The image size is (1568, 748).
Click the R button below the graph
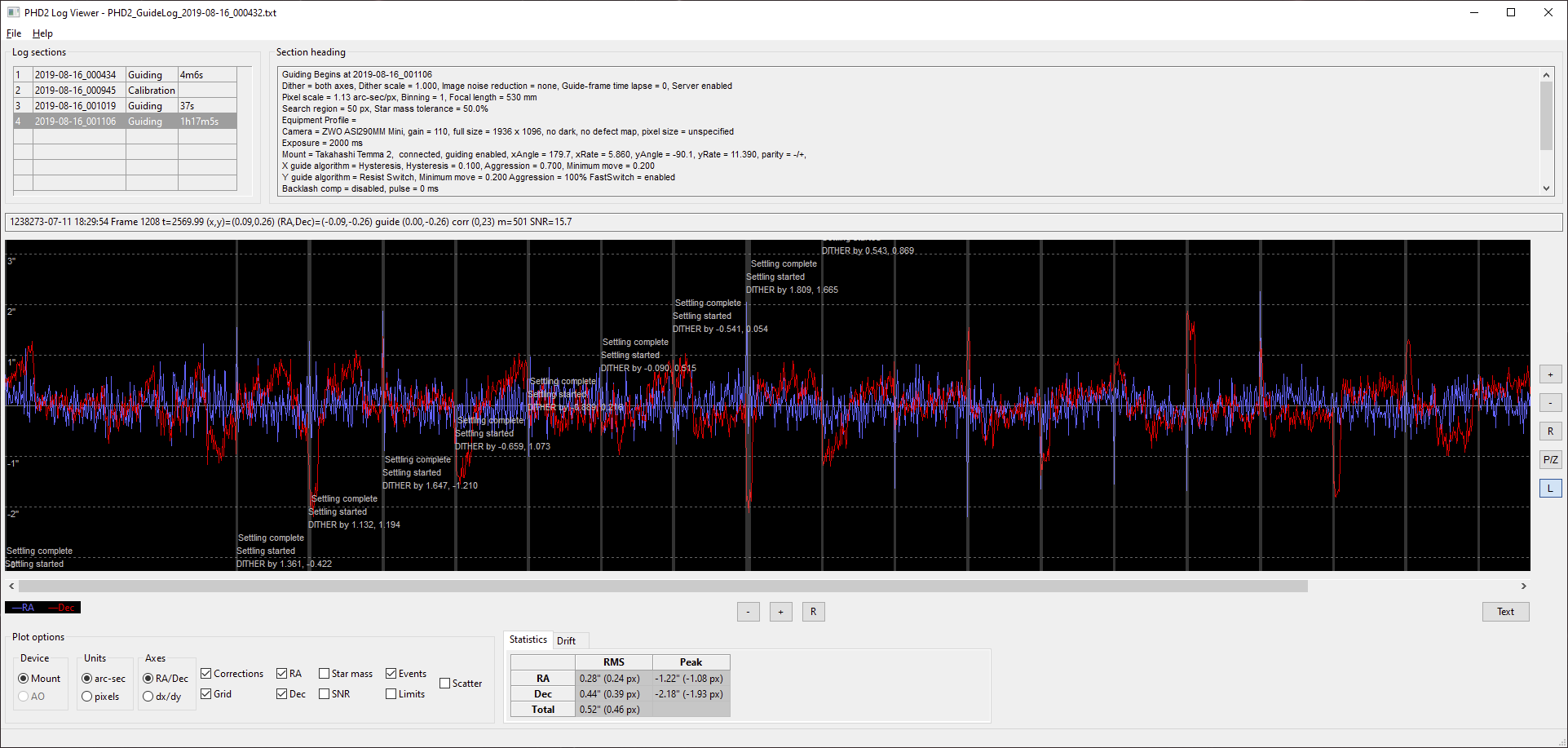813,612
